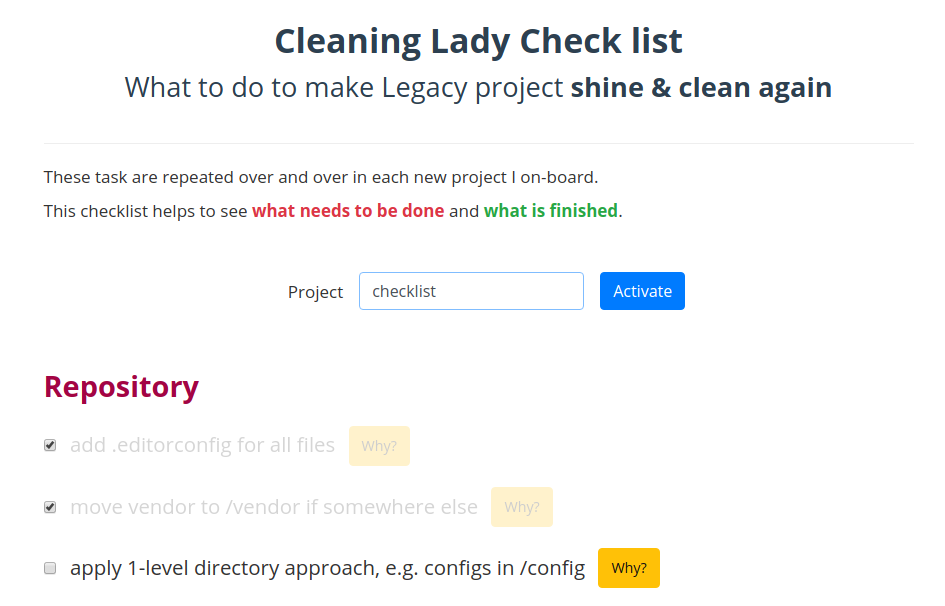Click the 'apply 1-level directory approach' label text

327,568
